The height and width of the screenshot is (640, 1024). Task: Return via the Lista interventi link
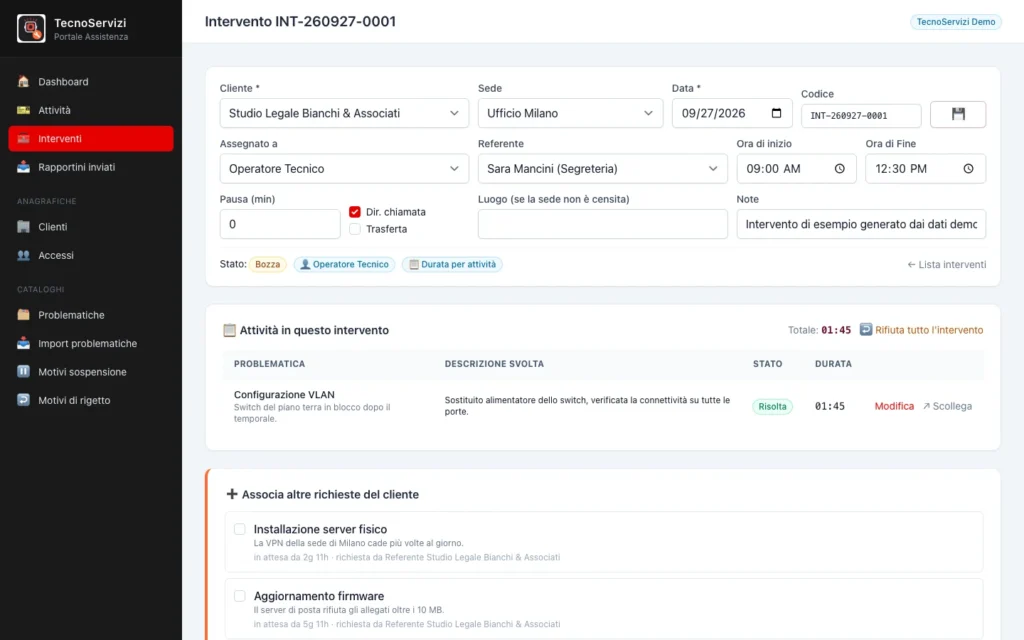pyautogui.click(x=946, y=264)
